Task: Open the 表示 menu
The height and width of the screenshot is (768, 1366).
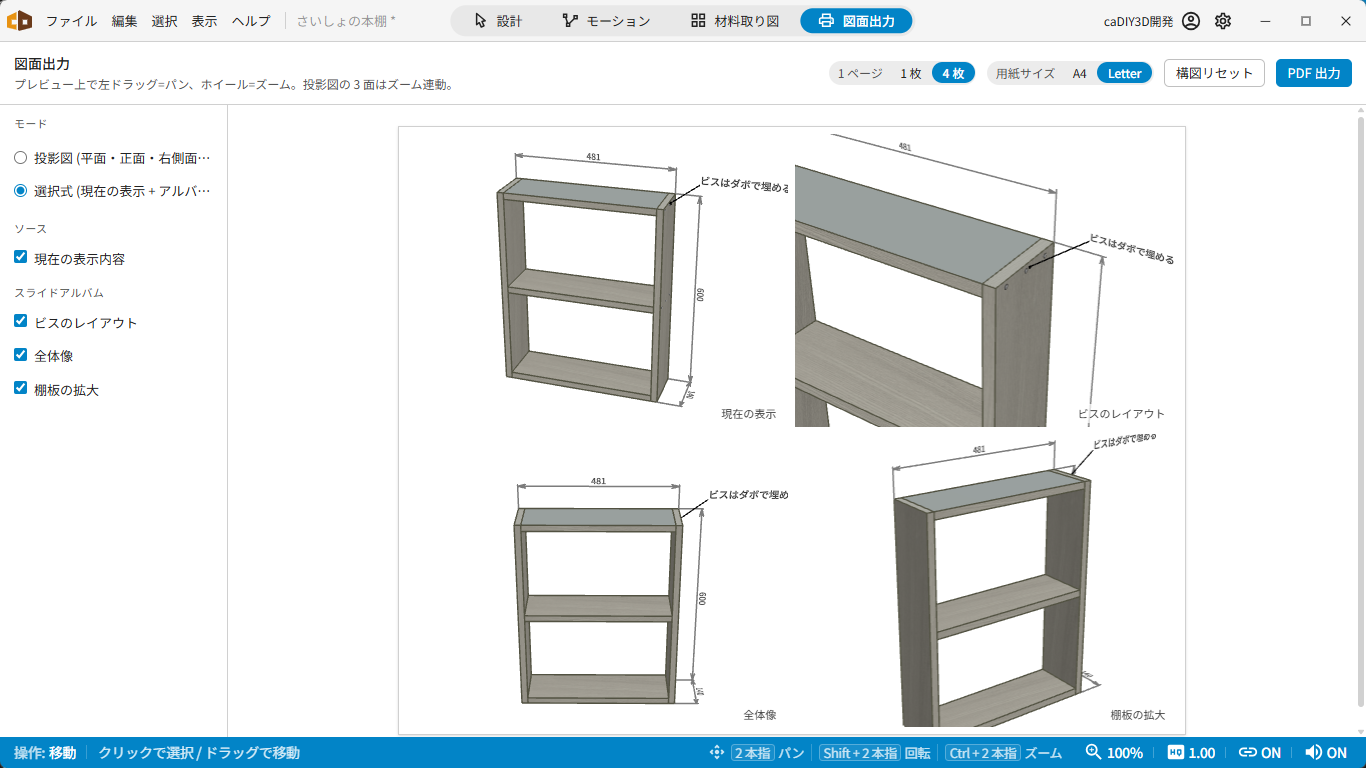Action: click(204, 21)
